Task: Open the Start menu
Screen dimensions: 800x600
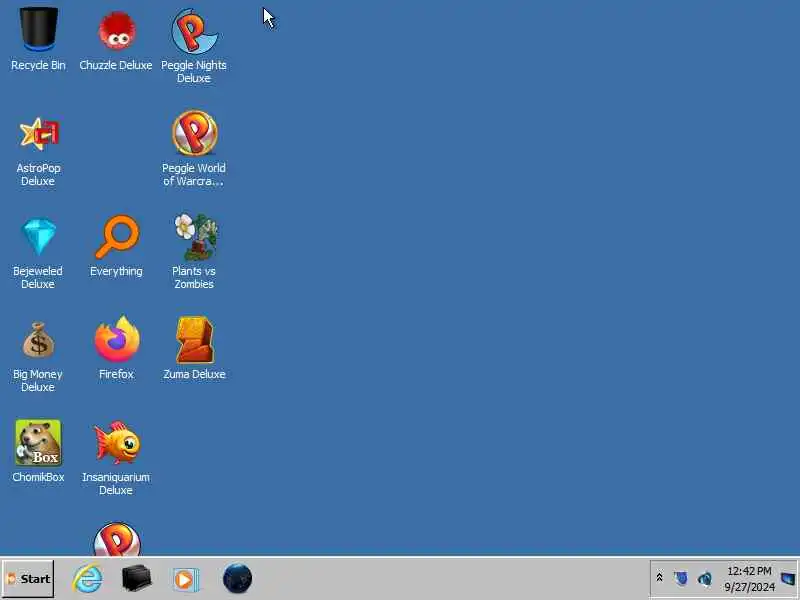Action: coord(28,579)
